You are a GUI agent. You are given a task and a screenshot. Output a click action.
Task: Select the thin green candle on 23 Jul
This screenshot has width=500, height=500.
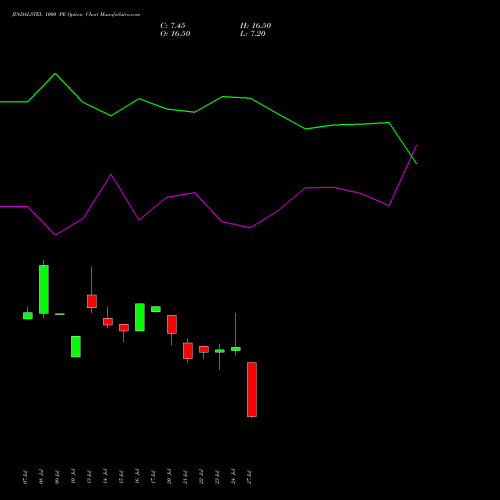(220, 351)
